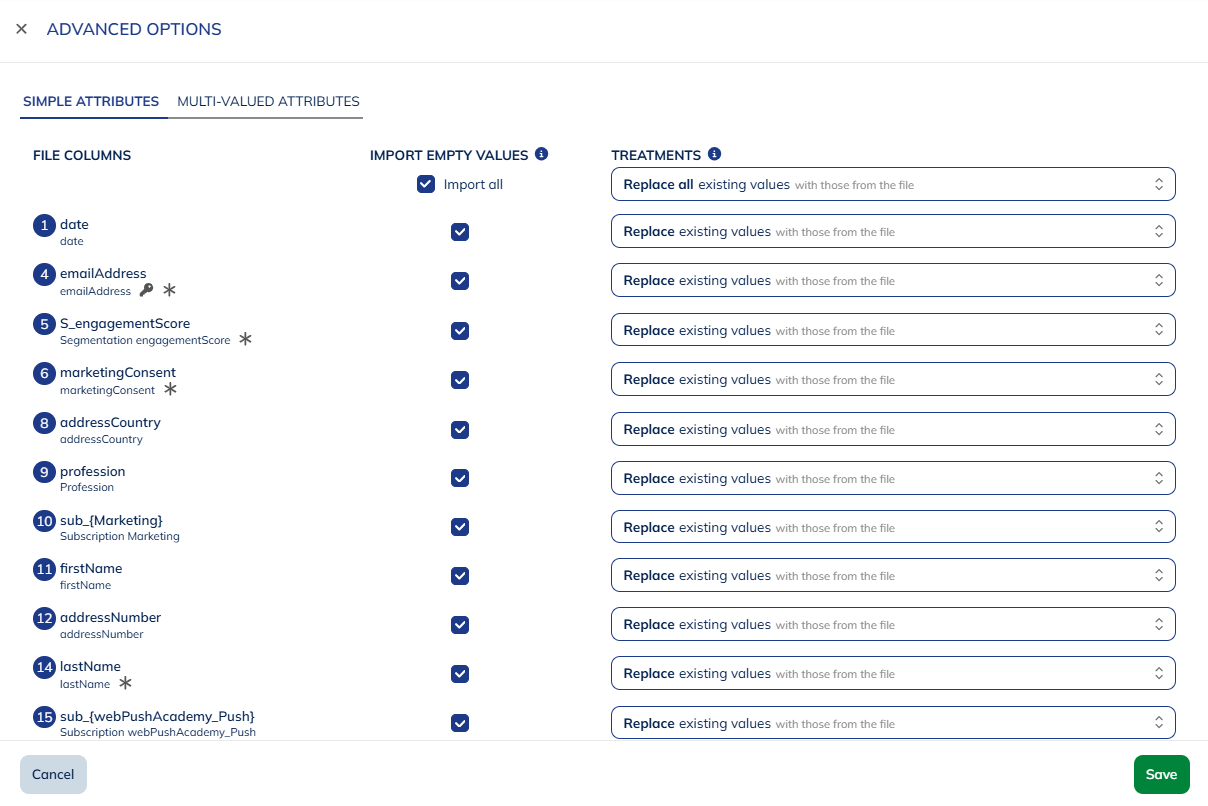Click the asterisk icon next to marketingConsent
1208x806 pixels.
170,389
